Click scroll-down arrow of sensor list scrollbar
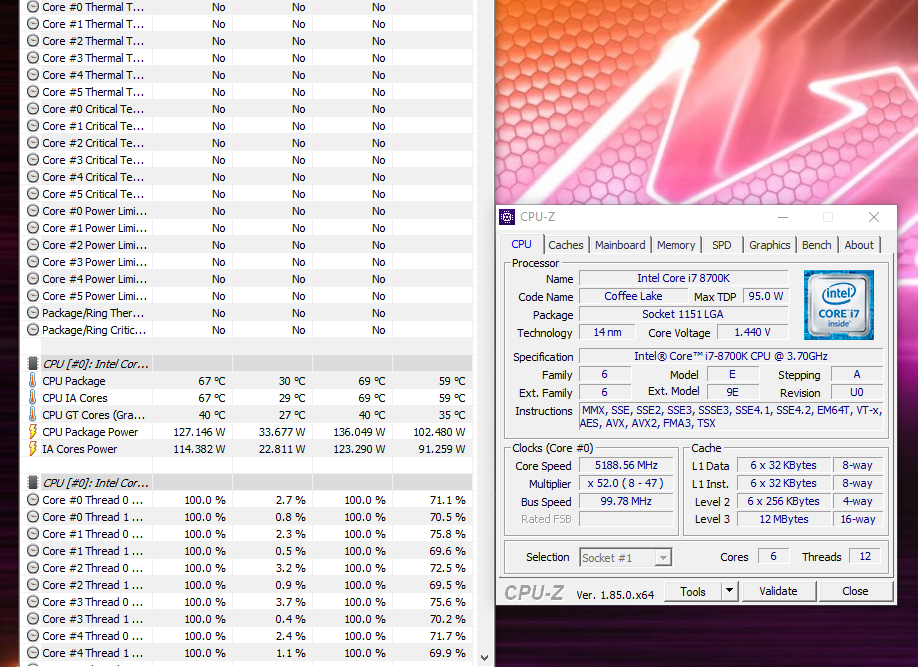This screenshot has width=918, height=667. click(484, 658)
